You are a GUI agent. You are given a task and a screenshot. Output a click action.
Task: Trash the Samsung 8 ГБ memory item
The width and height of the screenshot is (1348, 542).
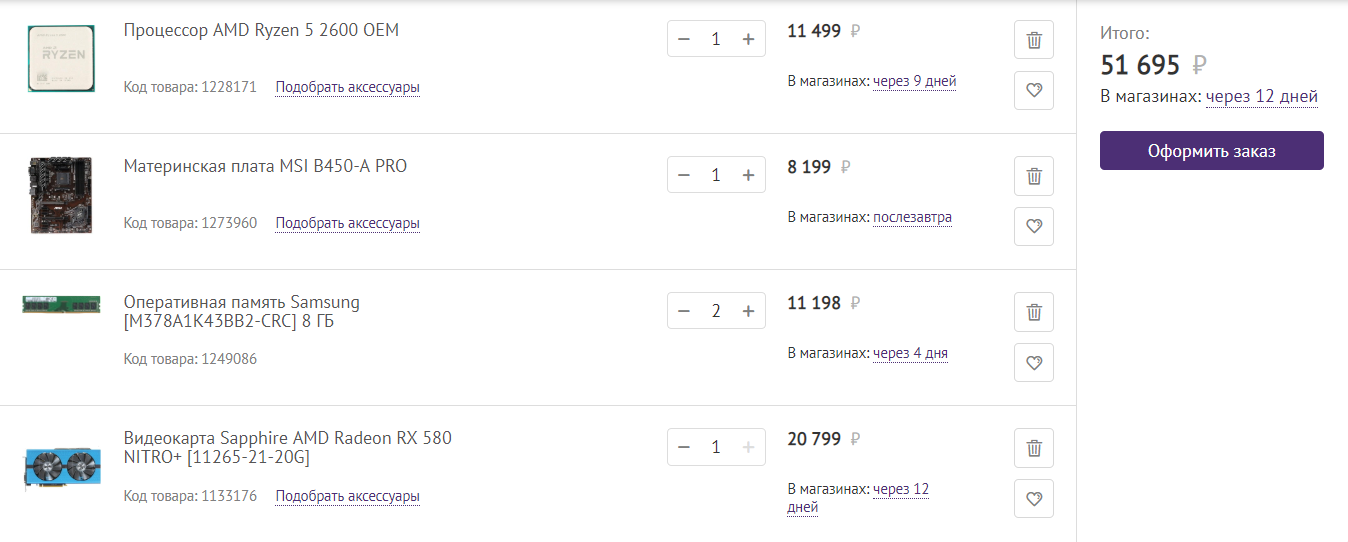pyautogui.click(x=1034, y=312)
